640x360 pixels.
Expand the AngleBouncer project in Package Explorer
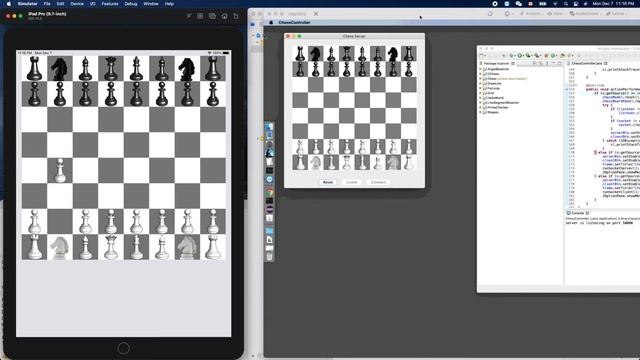(480, 69)
